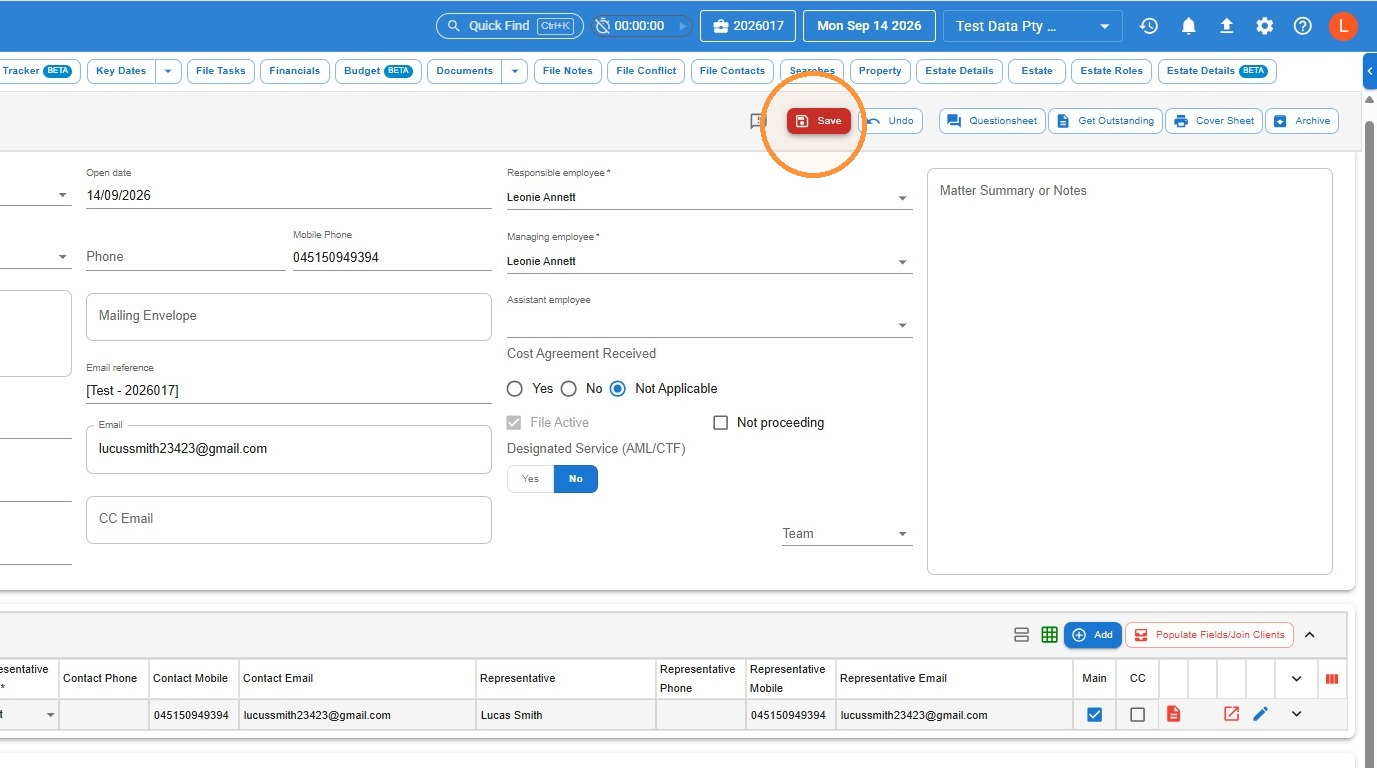The height and width of the screenshot is (768, 1377).
Task: Select Yes for Cost Agreement Received
Action: pos(515,389)
